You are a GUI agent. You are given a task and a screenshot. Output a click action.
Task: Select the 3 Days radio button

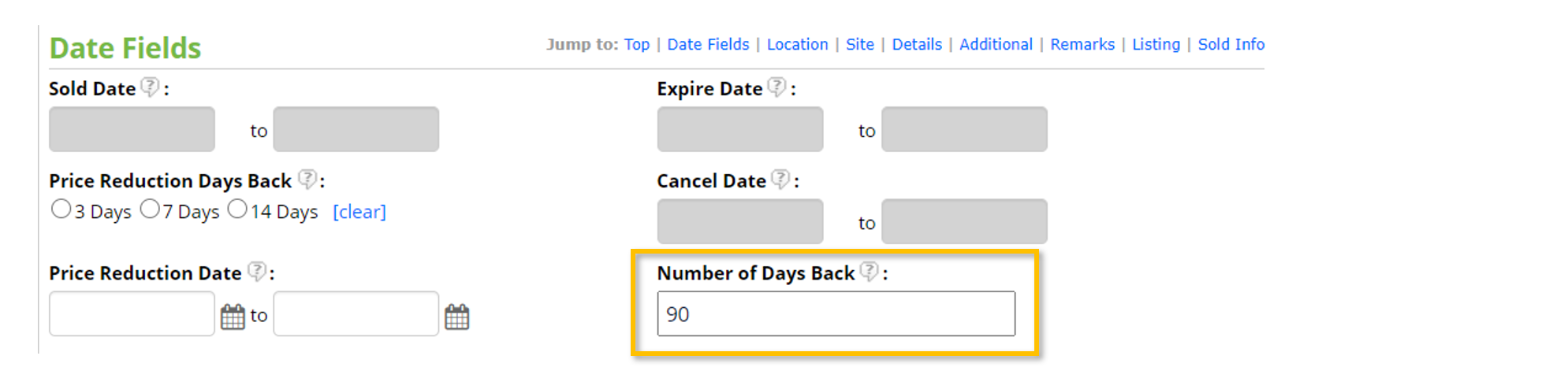[x=61, y=209]
